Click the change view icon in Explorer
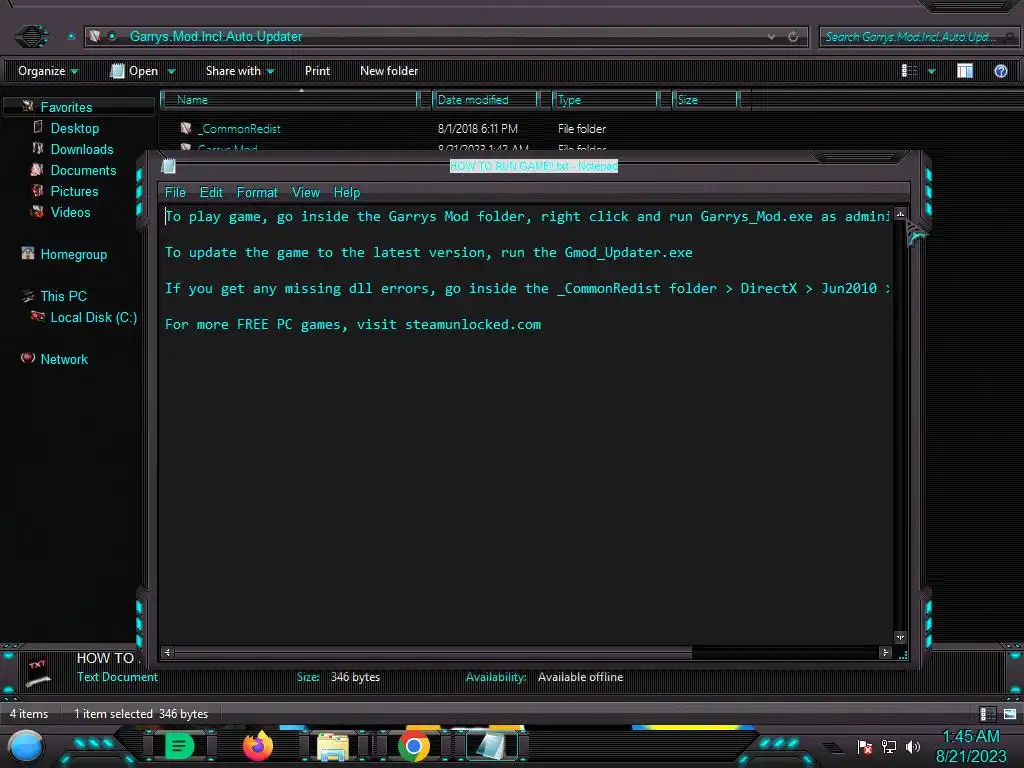The image size is (1024, 768). (909, 71)
